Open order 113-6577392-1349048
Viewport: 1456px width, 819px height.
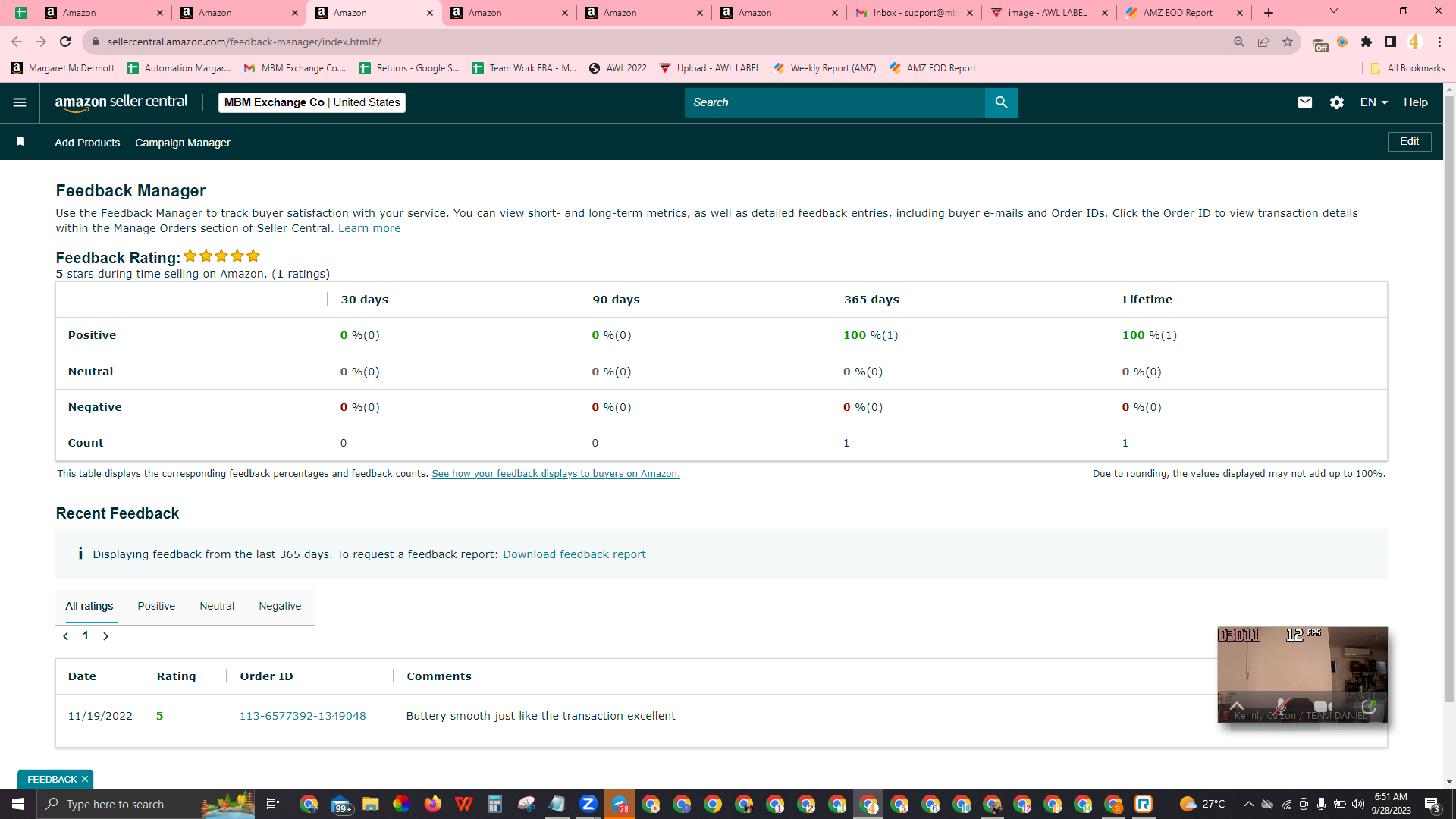pos(303,716)
